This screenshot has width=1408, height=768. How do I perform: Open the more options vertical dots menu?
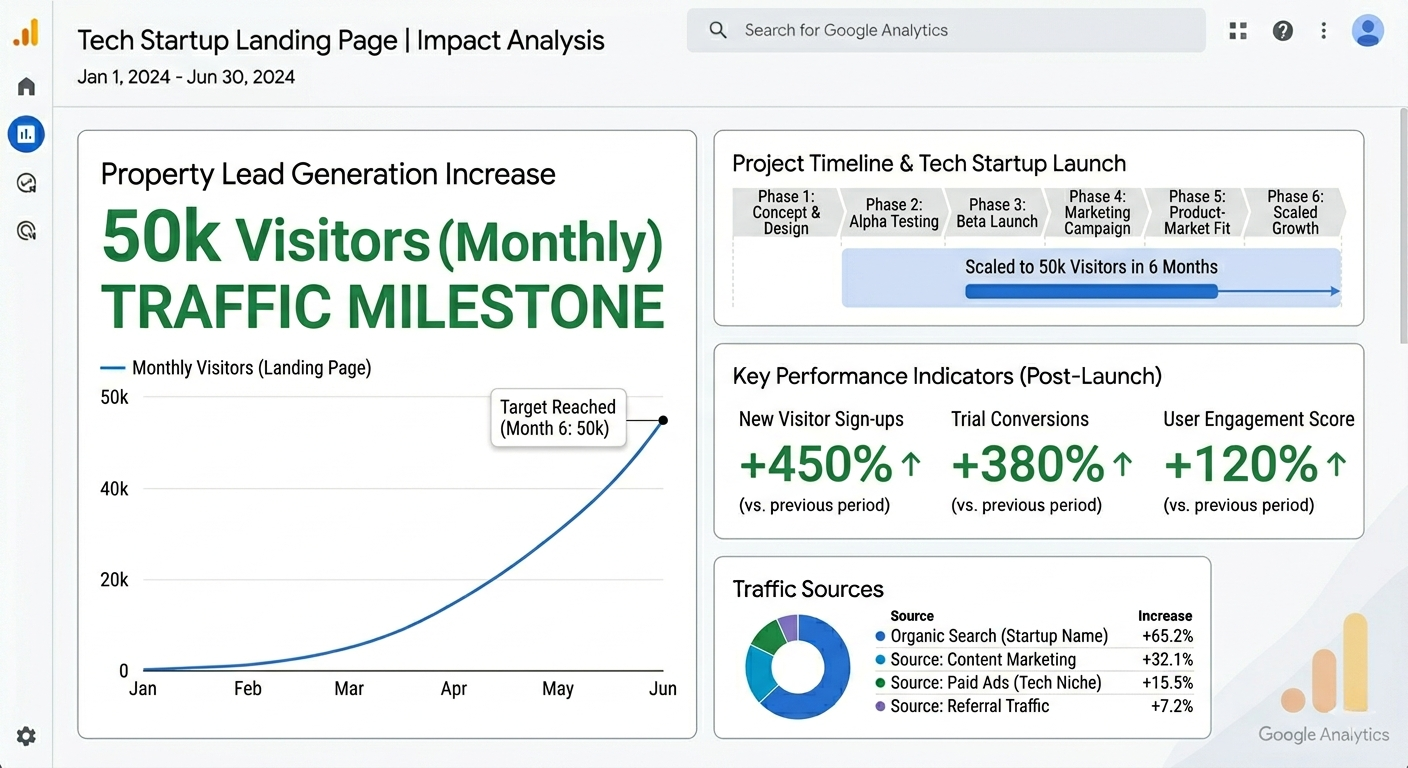pos(1324,31)
